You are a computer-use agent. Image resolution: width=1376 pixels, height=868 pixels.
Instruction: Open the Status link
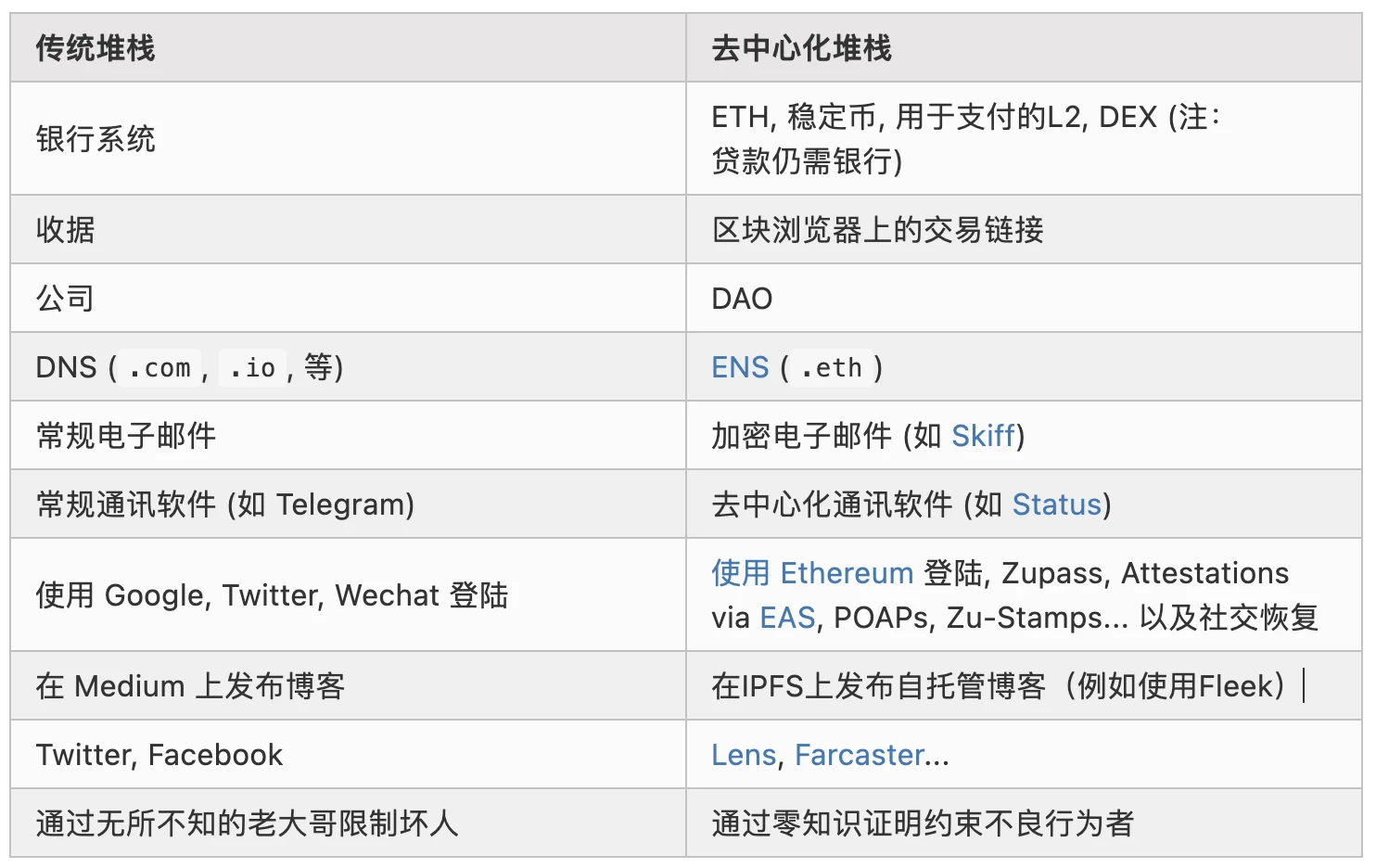pyautogui.click(x=1056, y=504)
